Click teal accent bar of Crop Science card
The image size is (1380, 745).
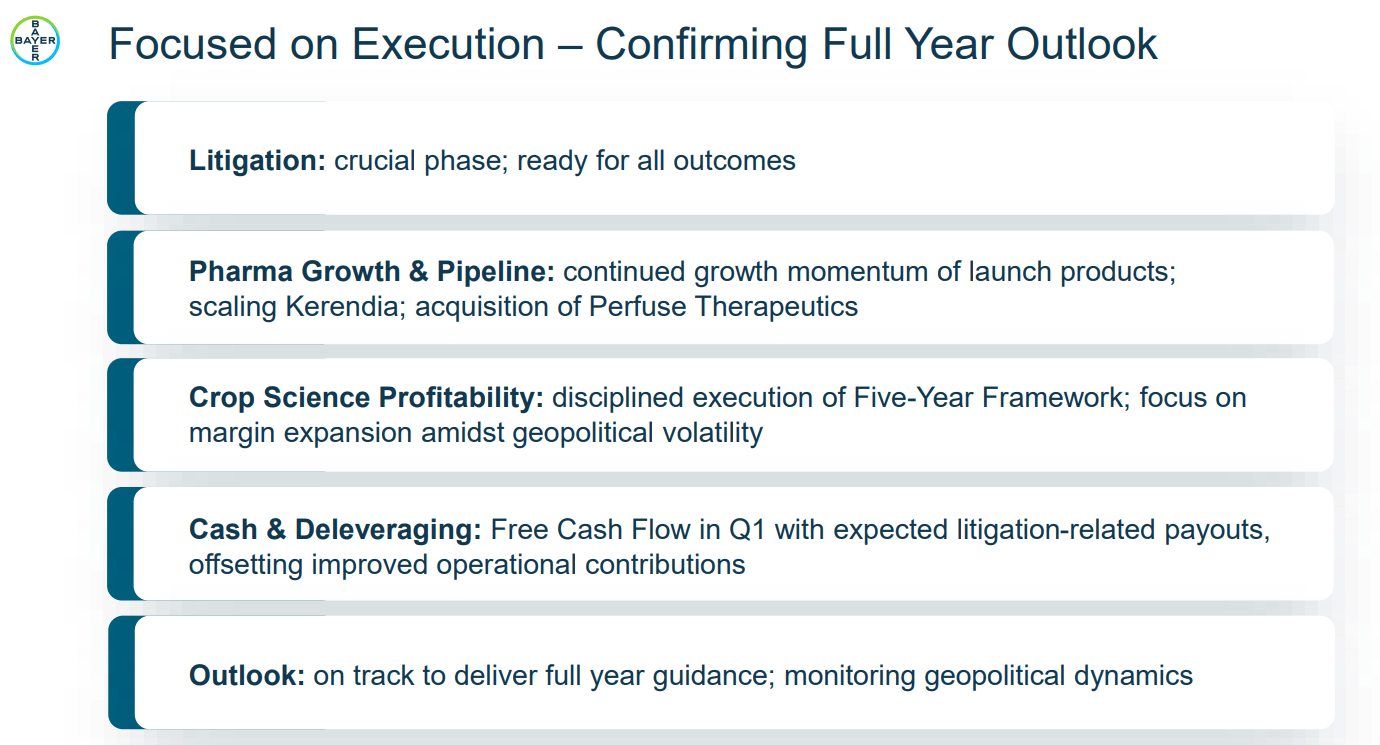click(x=121, y=415)
